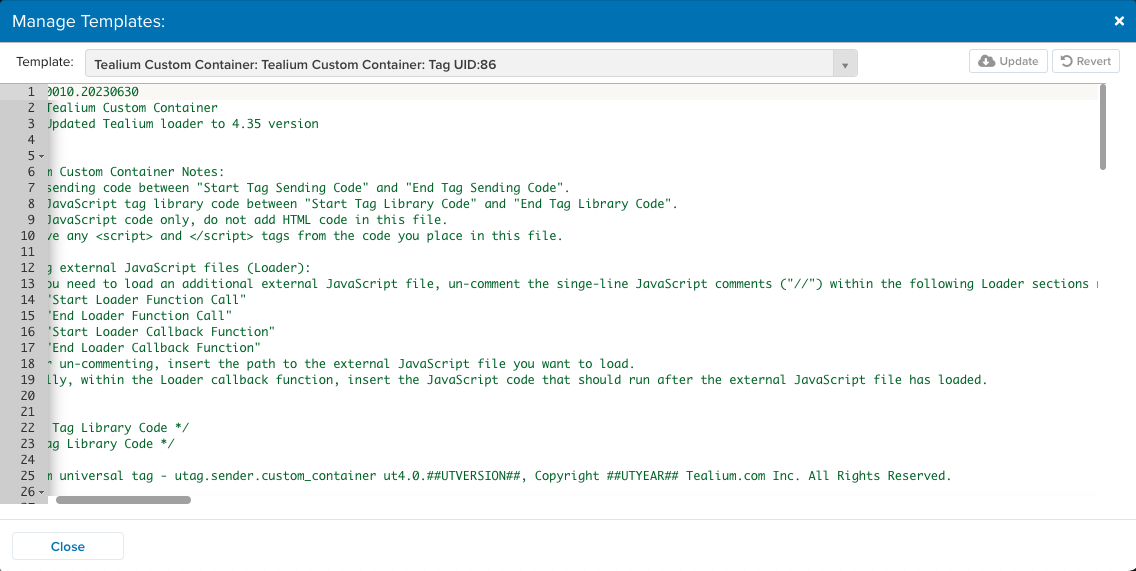Click 'Updated Tealium loader to 4.35 version' line
1136x571 pixels.
click(183, 124)
